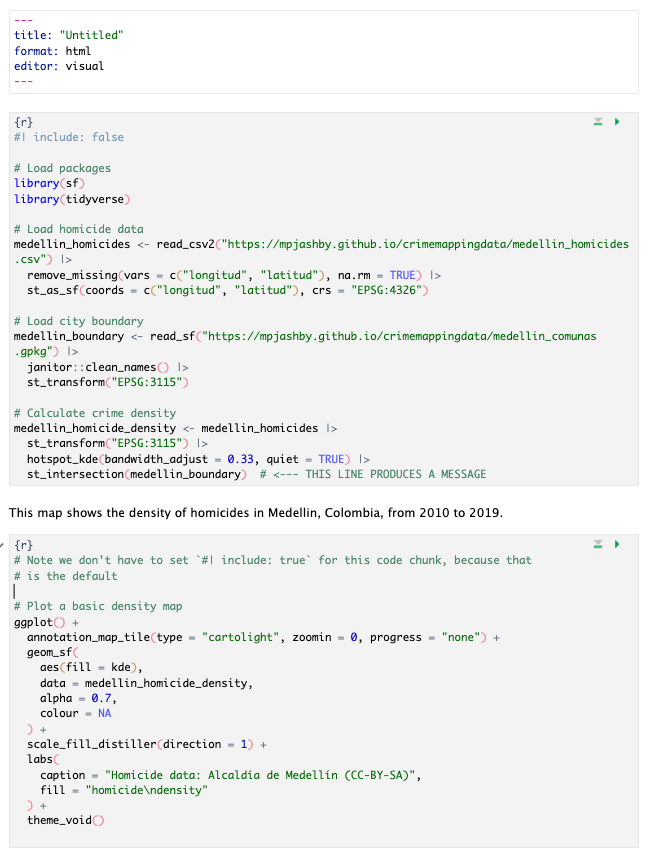Click the remove_missing(vars = ...) line
The image size is (651, 861).
pos(234,275)
